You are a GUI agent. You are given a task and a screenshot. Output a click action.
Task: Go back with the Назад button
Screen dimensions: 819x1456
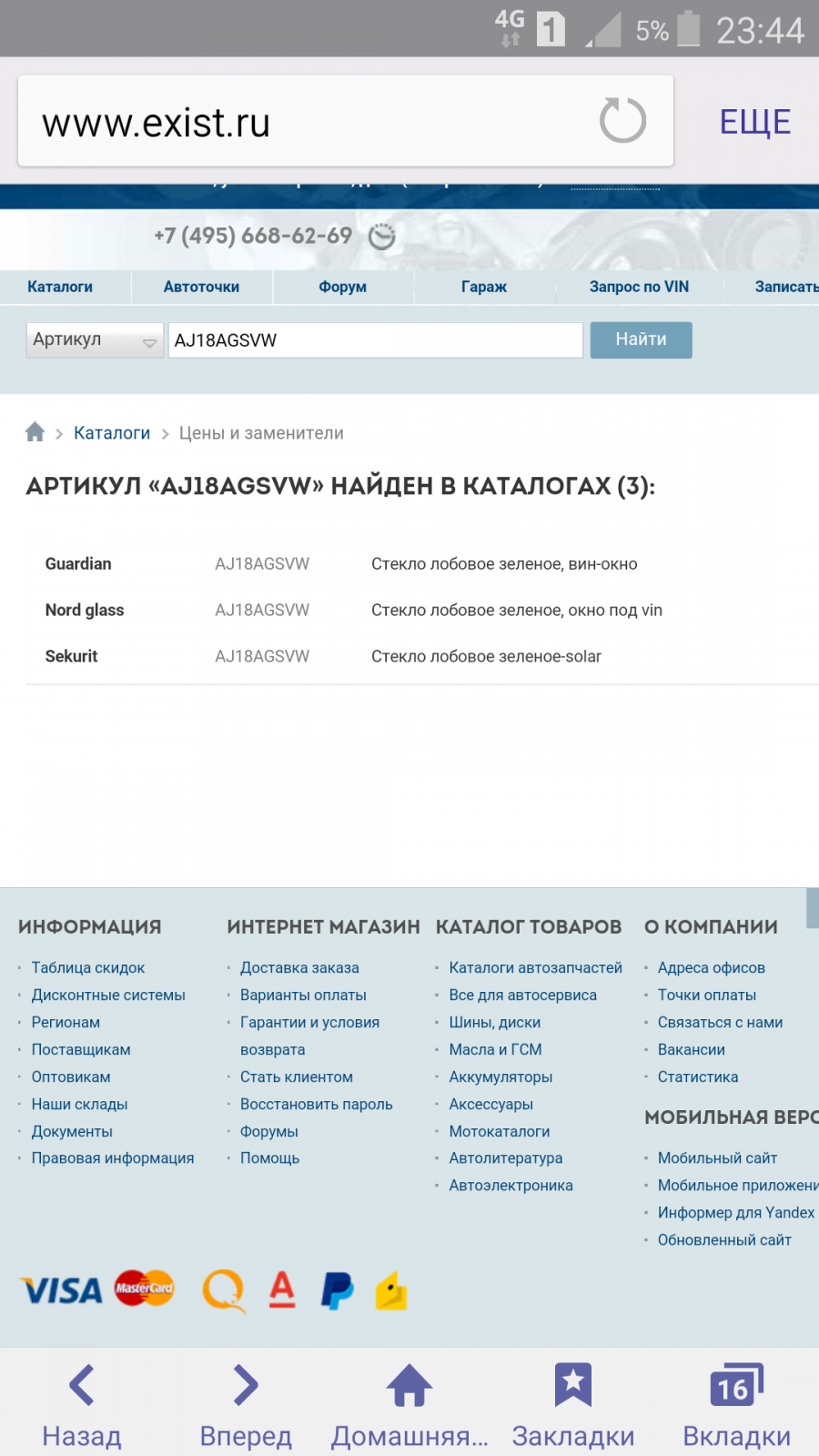[82, 1406]
